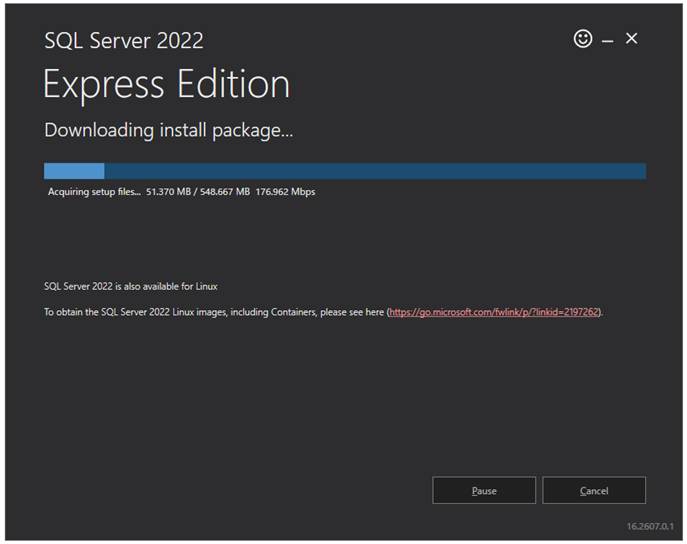Screen dimensions: 687x544
Task: Click the '51.370 MB / 548.667 MB' value
Action: pos(198,192)
